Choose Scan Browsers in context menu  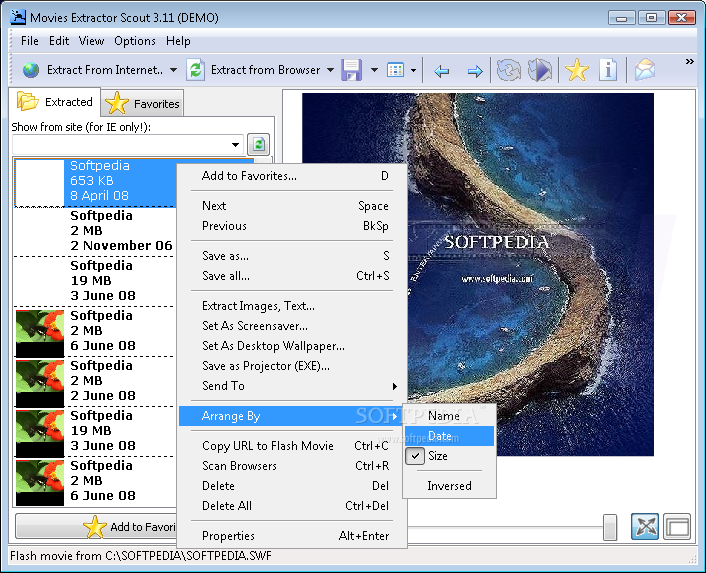(x=293, y=466)
